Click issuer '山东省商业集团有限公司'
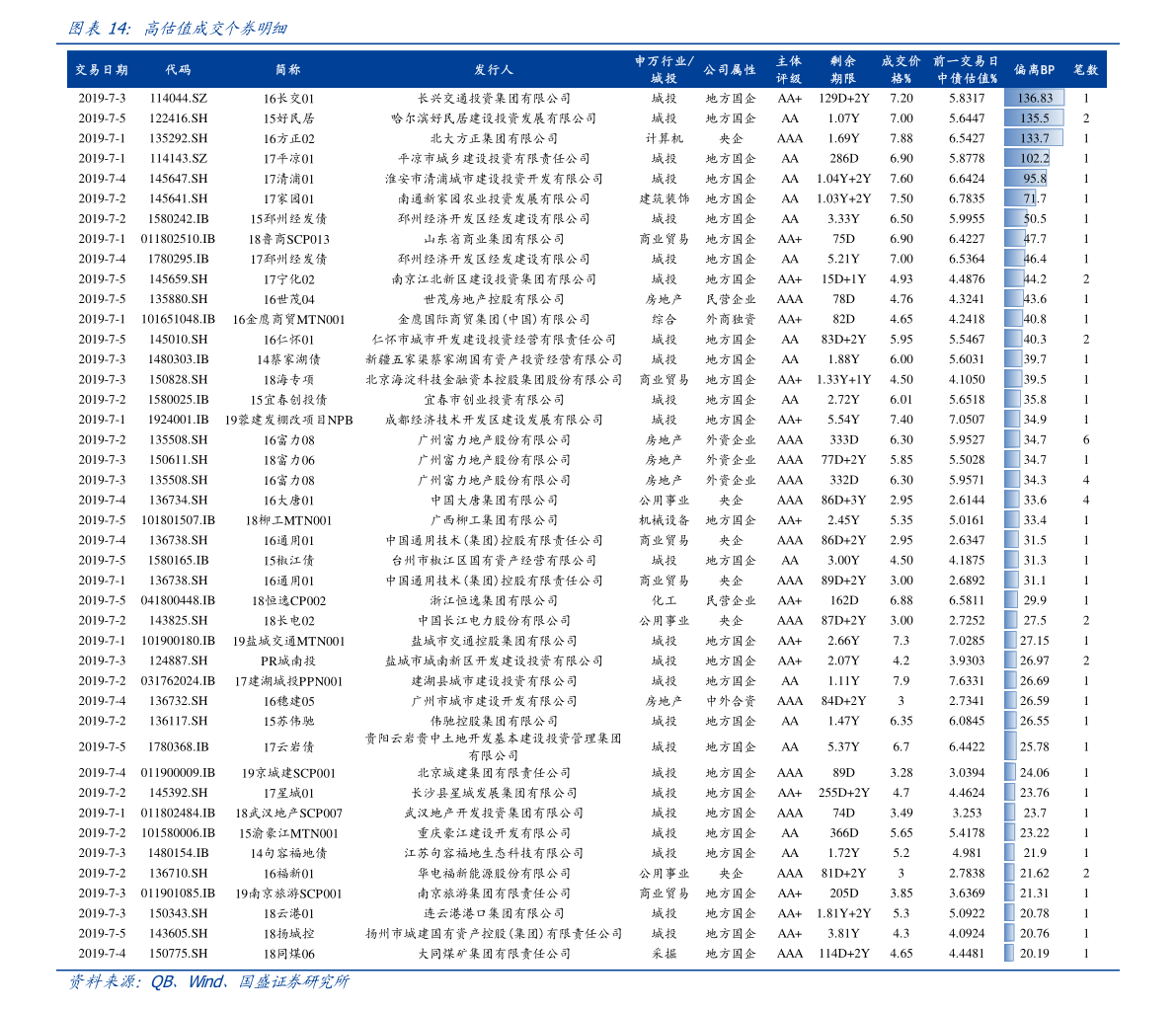Image resolution: width=1176 pixels, height=1011 pixels. [494, 239]
